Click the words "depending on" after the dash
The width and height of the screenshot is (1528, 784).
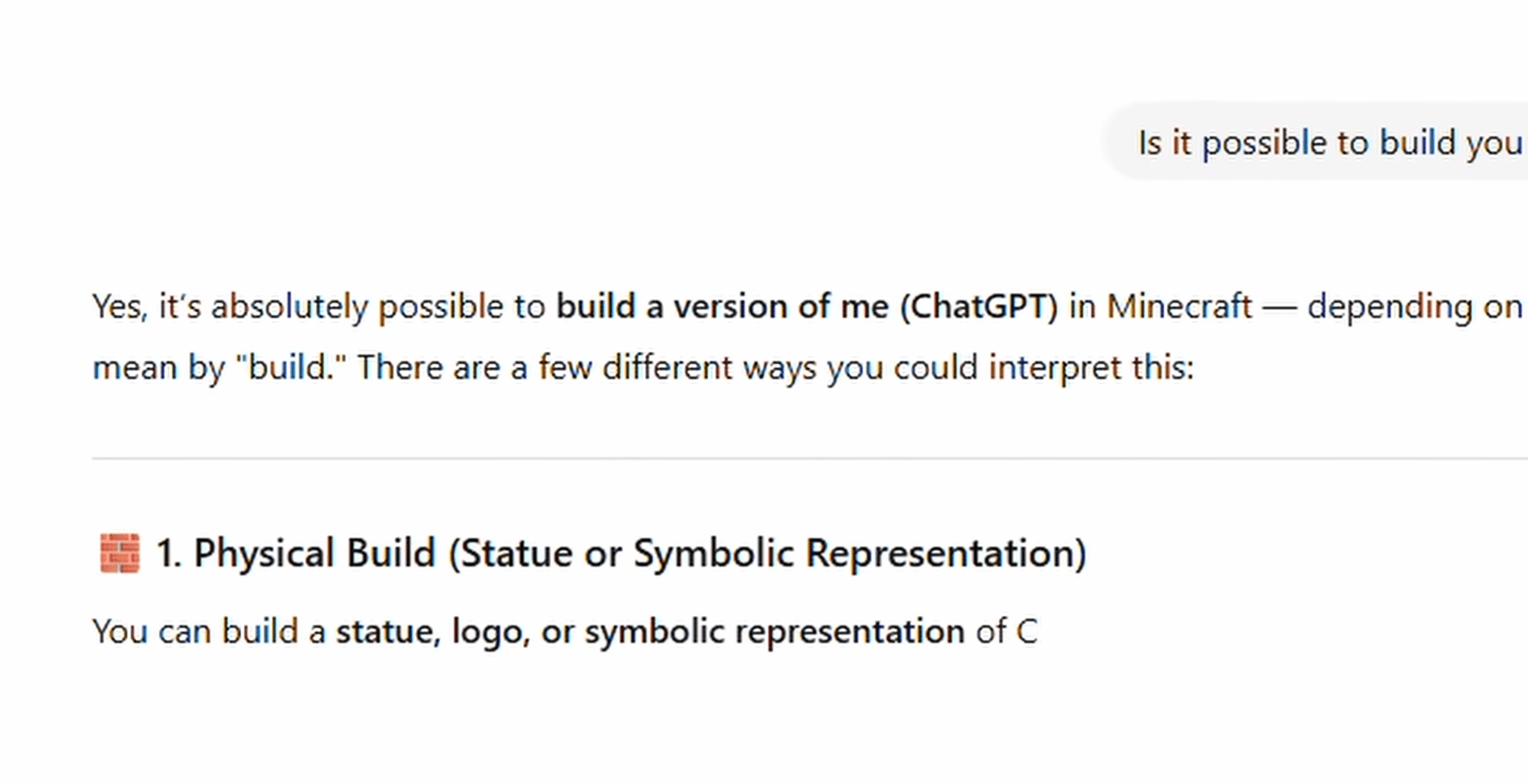coord(1415,307)
